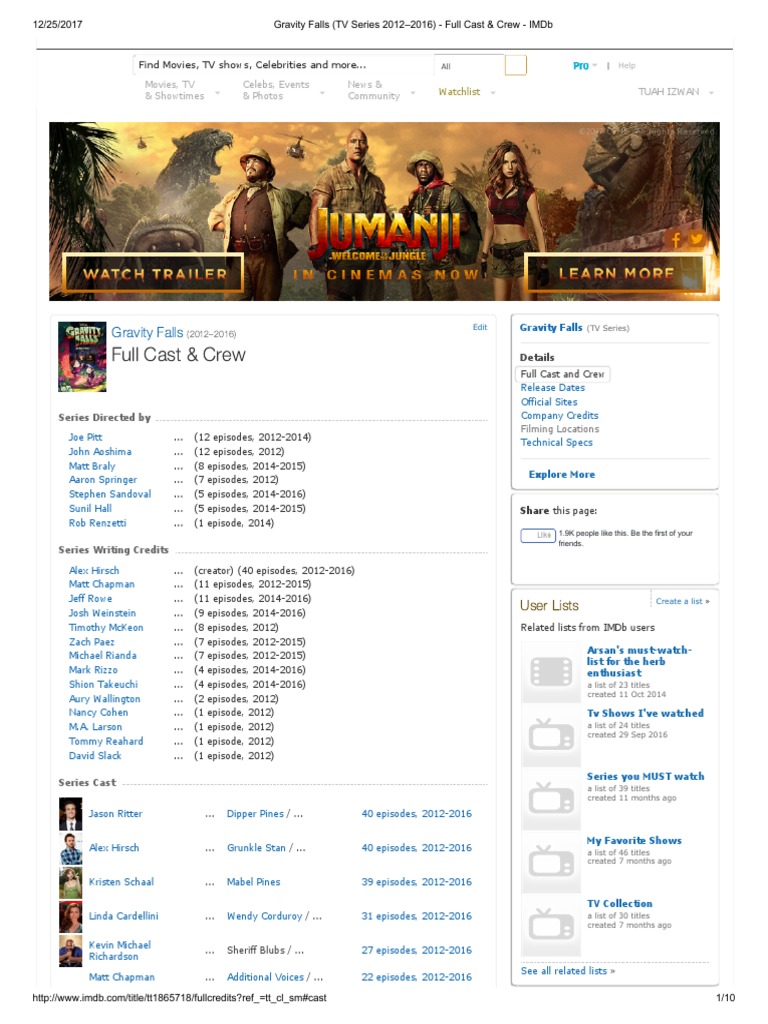Open director Matt Braly's page

92,466
